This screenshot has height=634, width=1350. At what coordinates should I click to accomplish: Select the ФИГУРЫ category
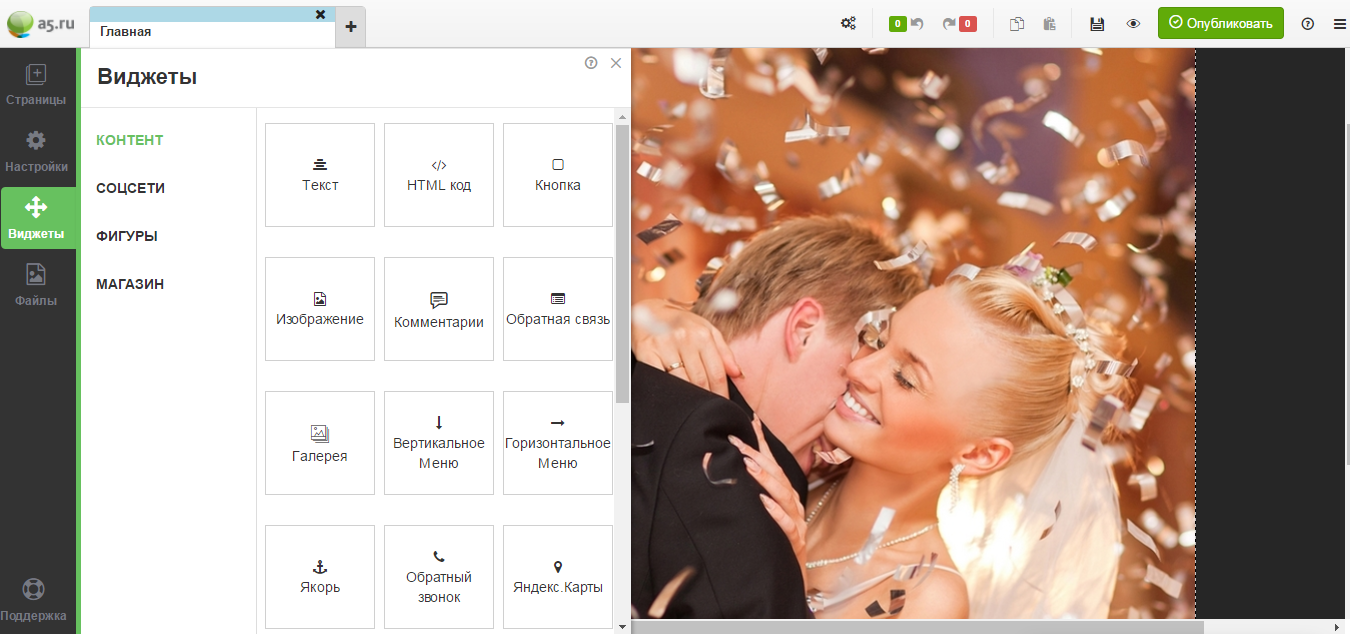tap(127, 236)
